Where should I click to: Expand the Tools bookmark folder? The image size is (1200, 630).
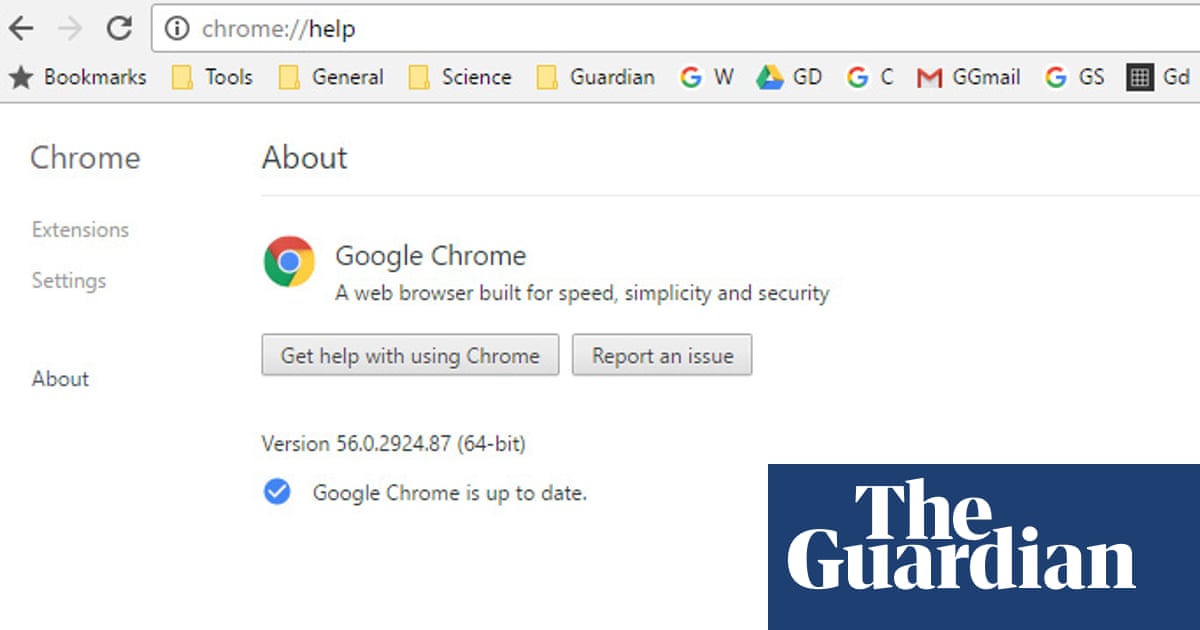click(x=212, y=78)
